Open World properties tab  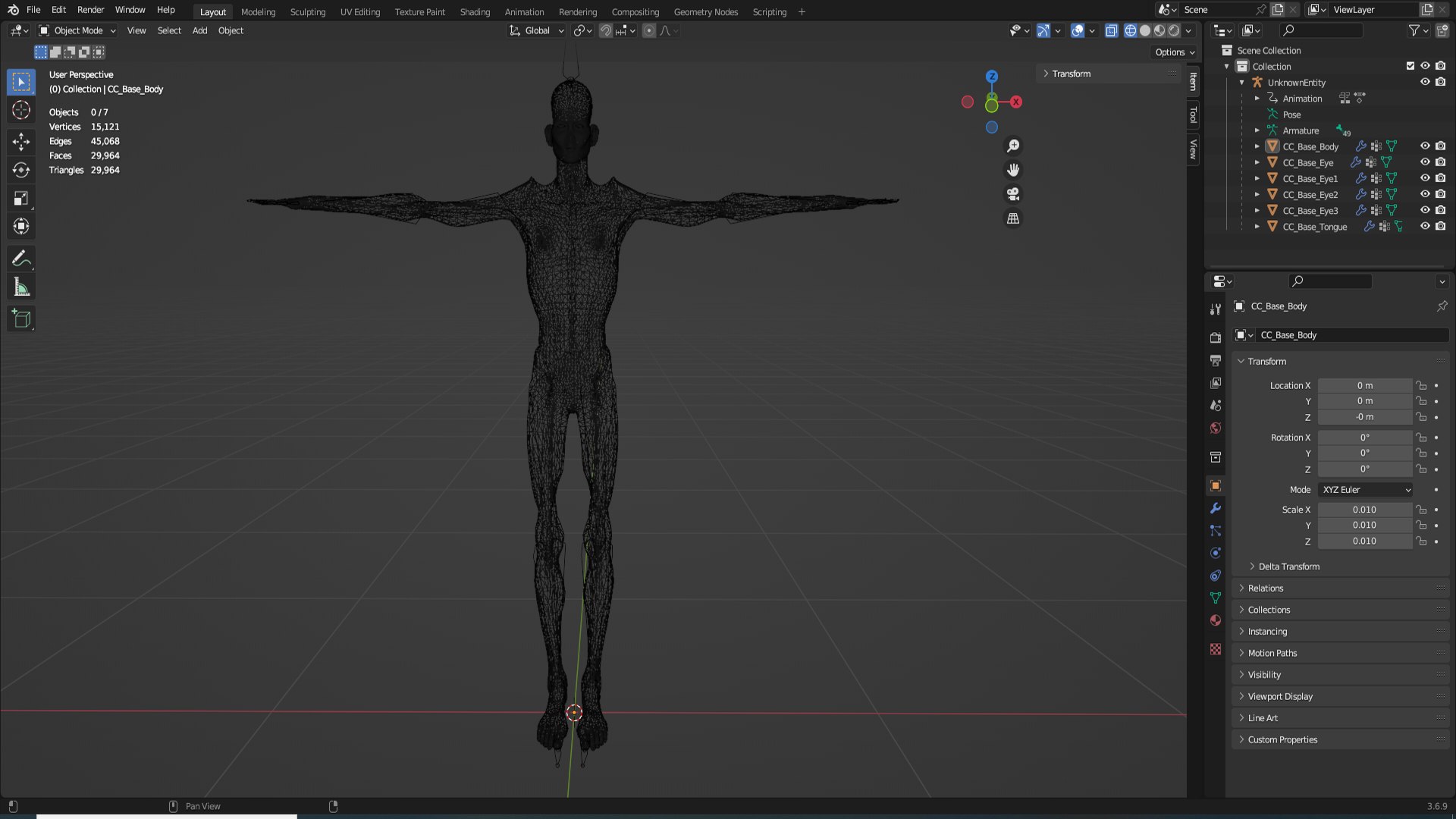[1216, 428]
